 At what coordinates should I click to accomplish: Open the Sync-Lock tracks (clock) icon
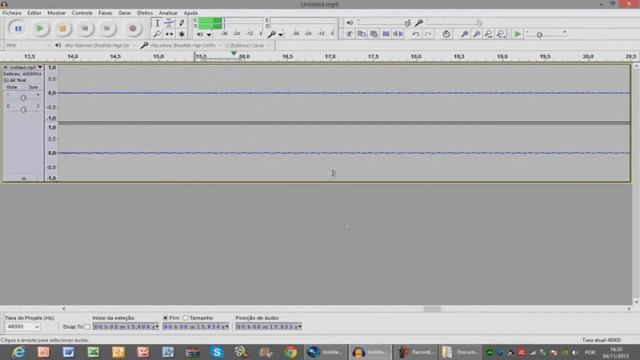[446, 34]
